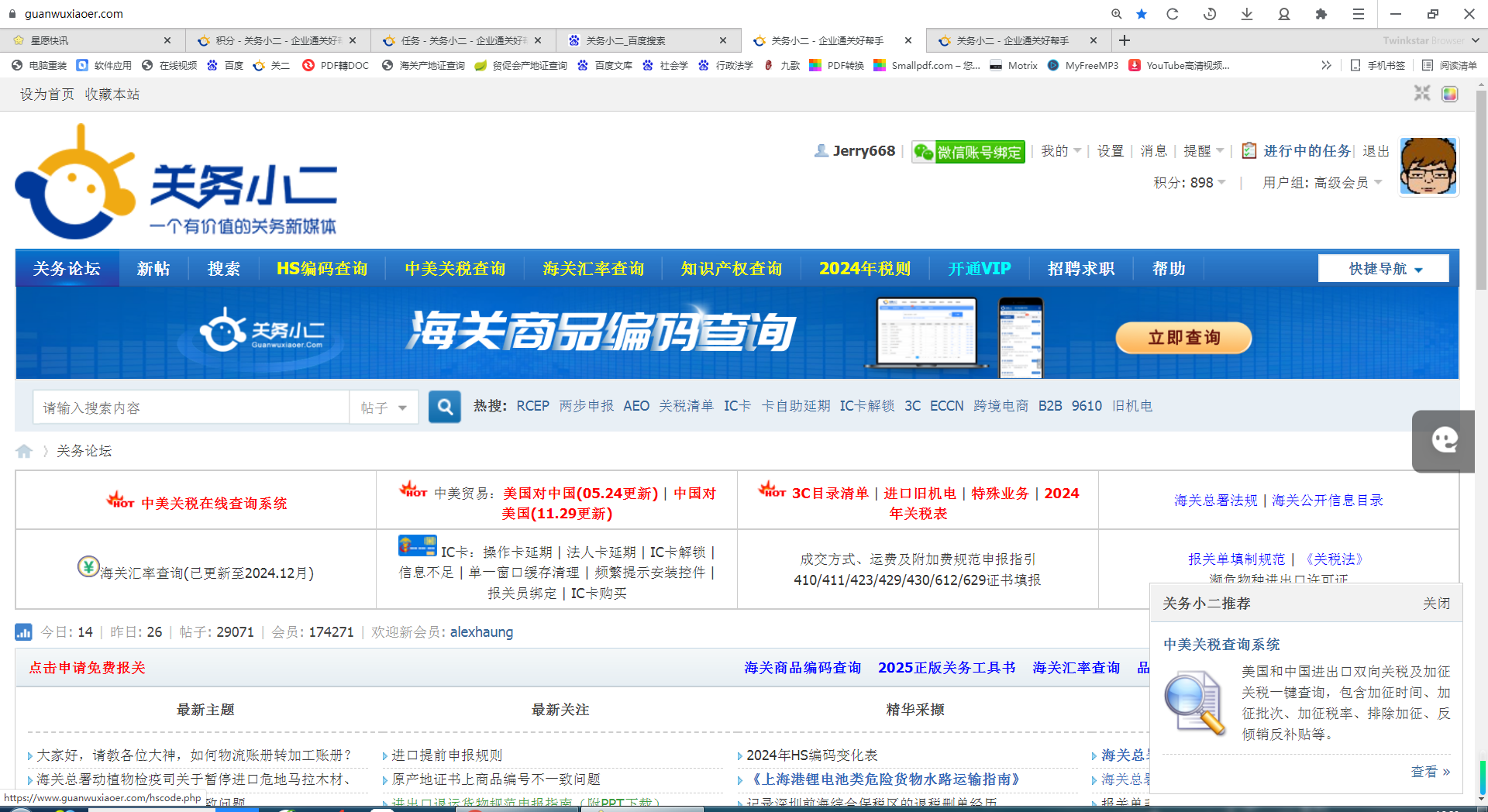
Task: Open the 关务论坛 nav tab
Action: click(67, 268)
